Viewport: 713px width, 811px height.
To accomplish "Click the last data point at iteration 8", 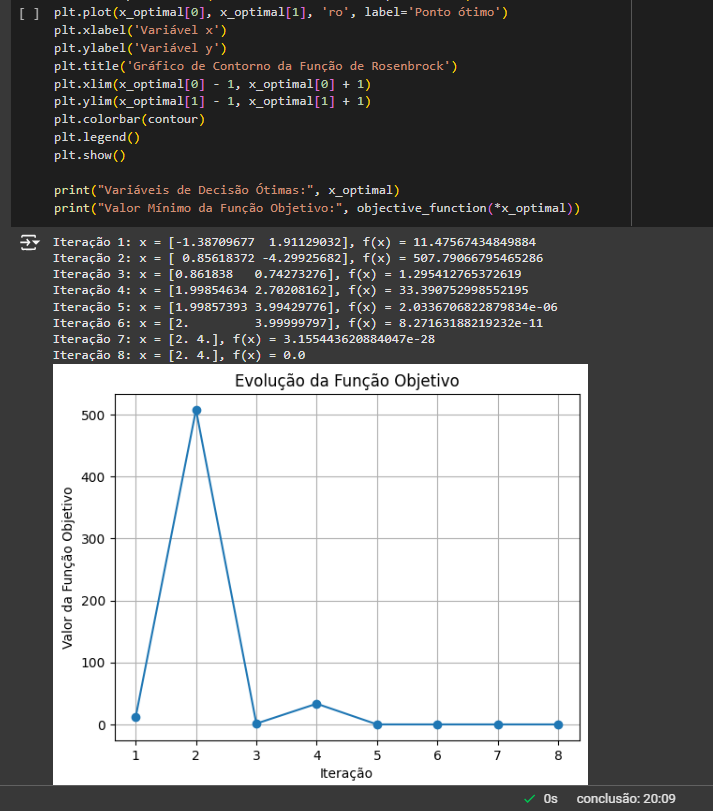I will [x=558, y=724].
